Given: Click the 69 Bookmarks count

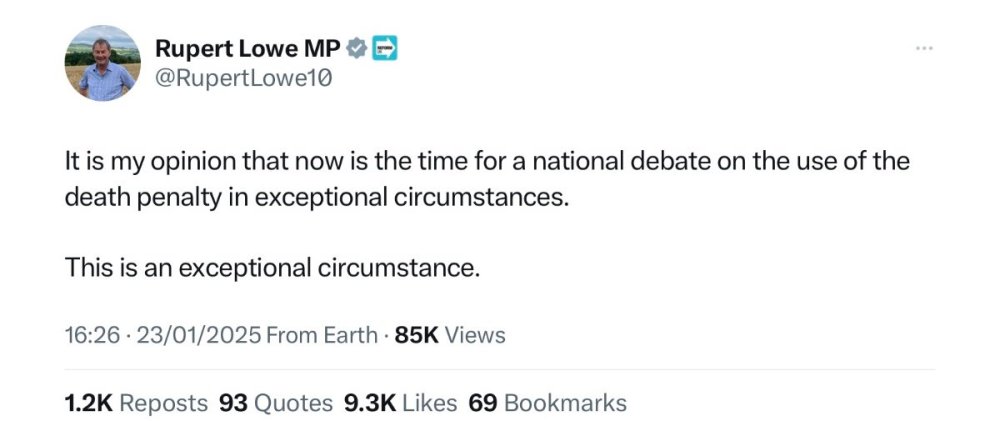Looking at the screenshot, I should [548, 403].
